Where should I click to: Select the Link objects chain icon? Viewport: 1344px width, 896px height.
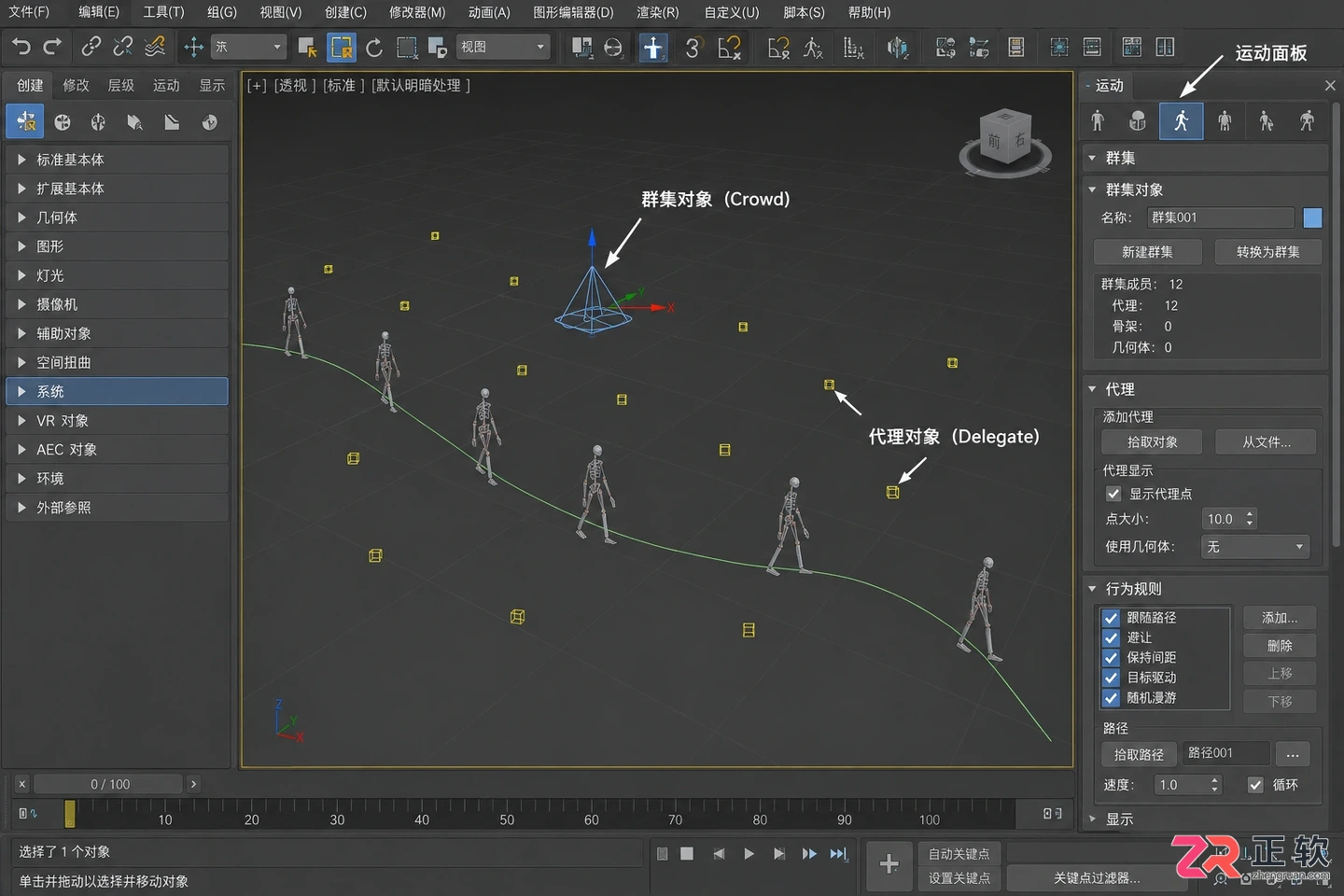[91, 47]
